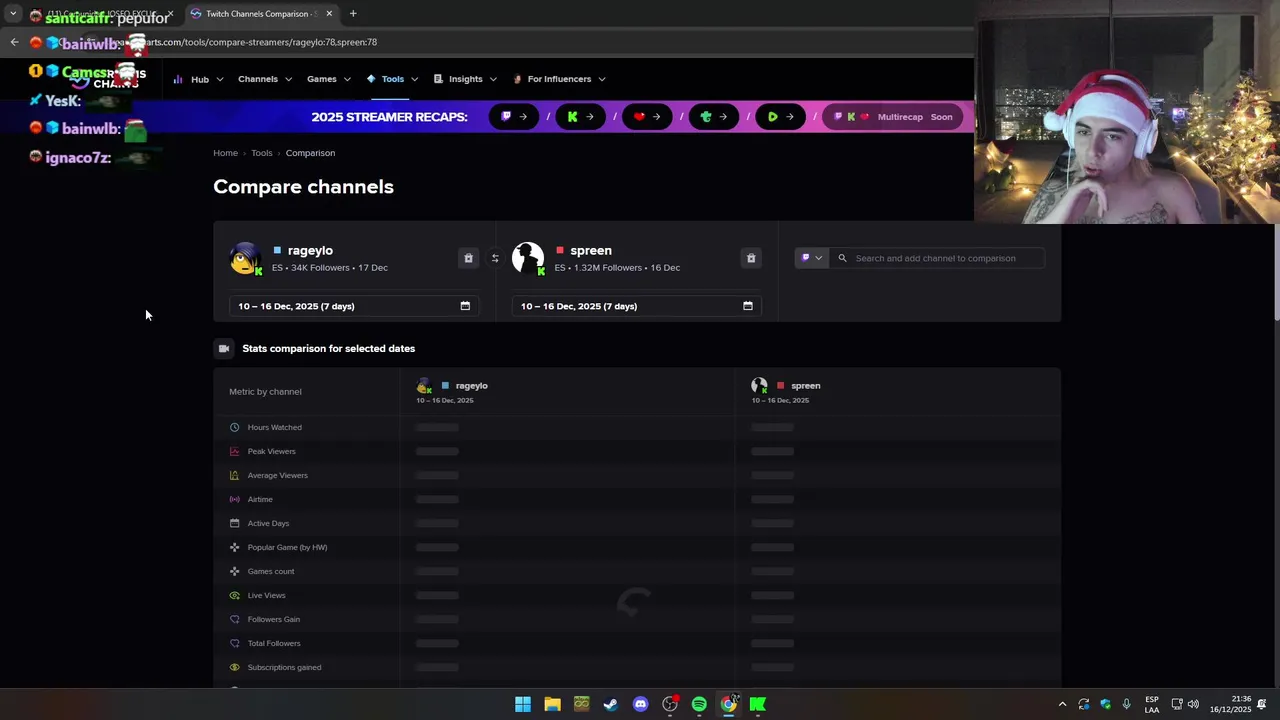Expand the Insights menu
Image resolution: width=1280 pixels, height=720 pixels.
[x=465, y=79]
